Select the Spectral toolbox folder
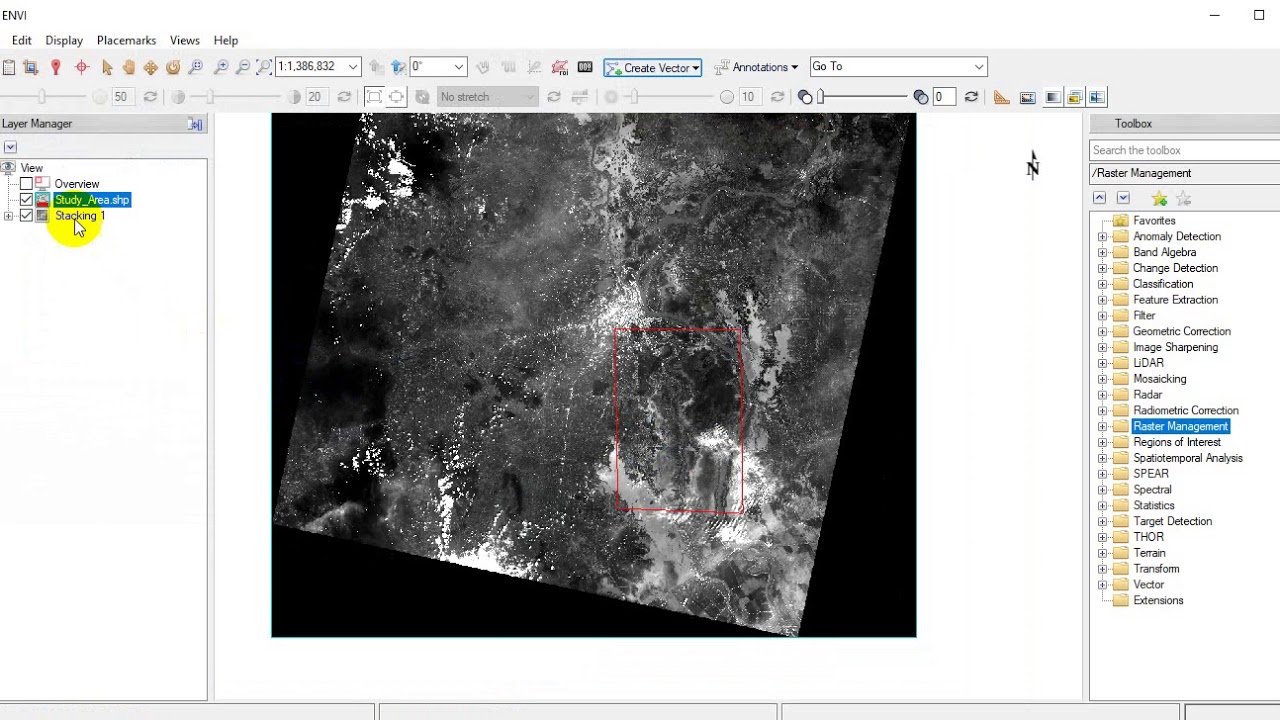This screenshot has width=1280, height=720. coord(1152,490)
